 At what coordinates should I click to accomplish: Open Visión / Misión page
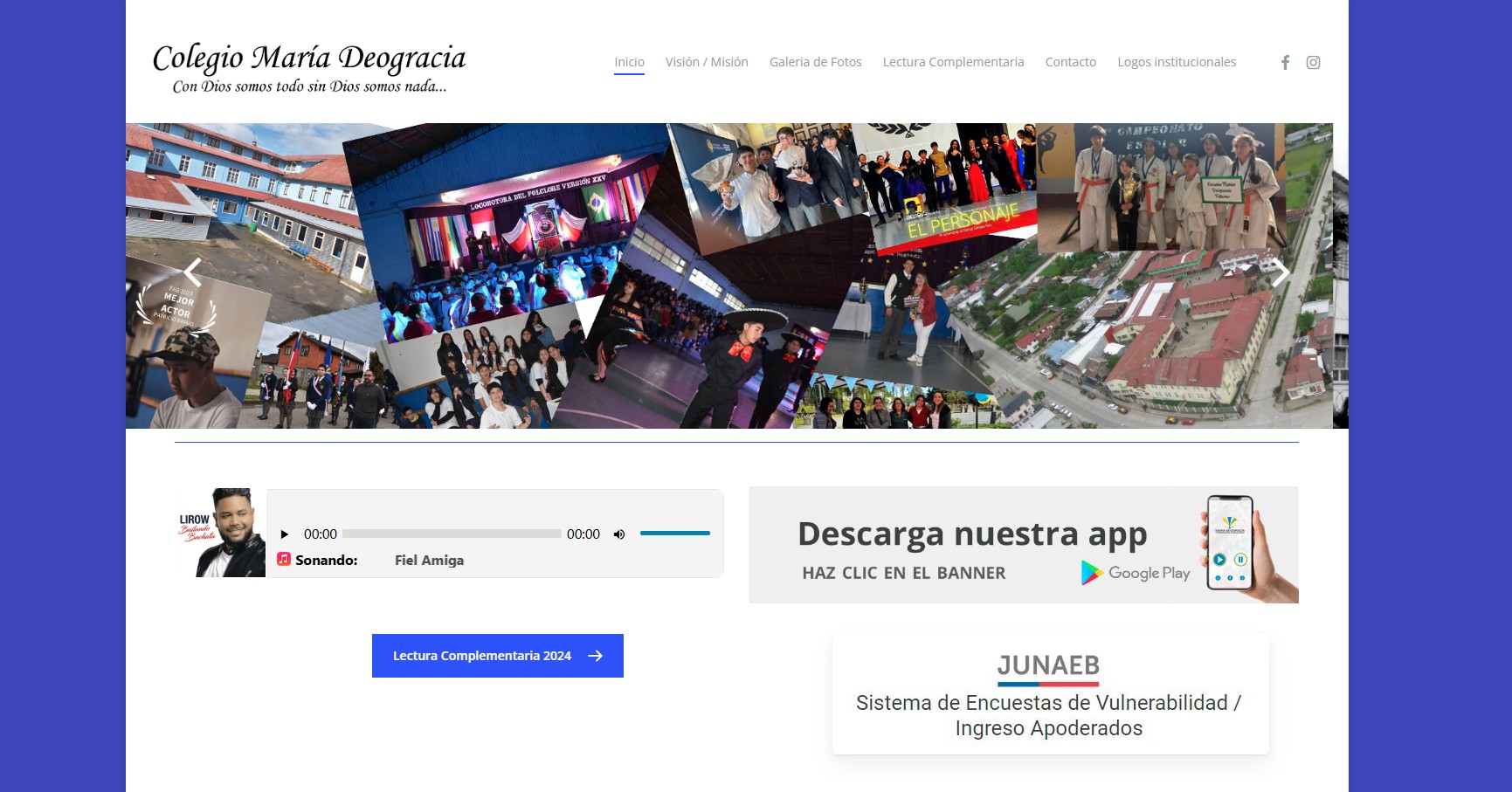click(707, 62)
